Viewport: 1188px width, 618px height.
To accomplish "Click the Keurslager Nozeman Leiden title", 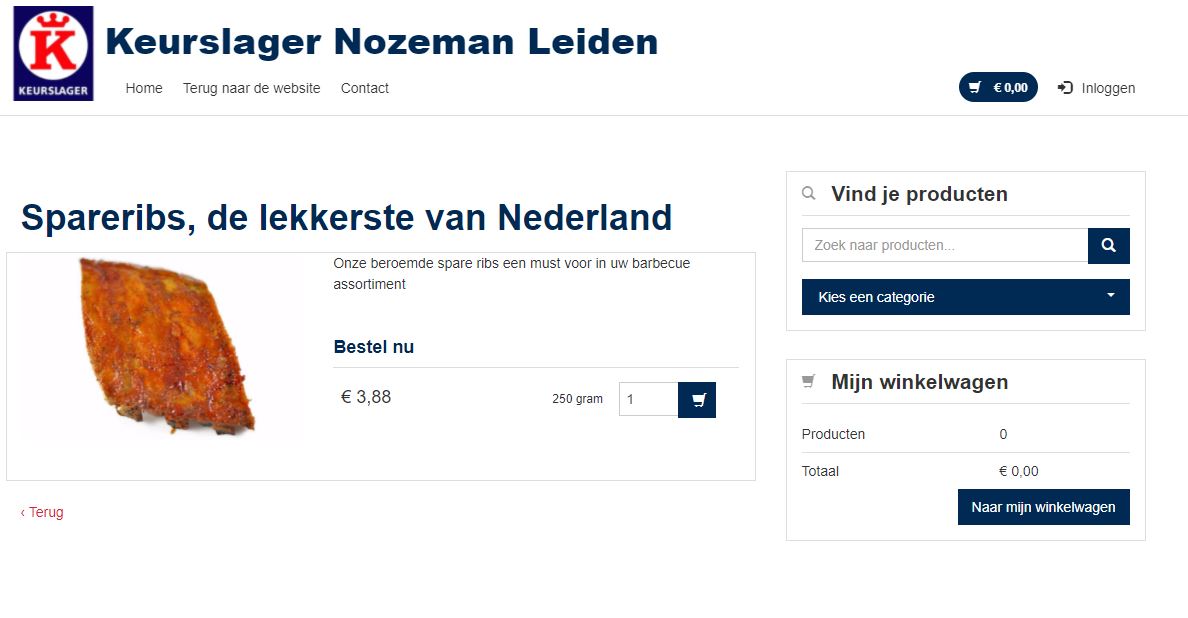I will coord(381,42).
